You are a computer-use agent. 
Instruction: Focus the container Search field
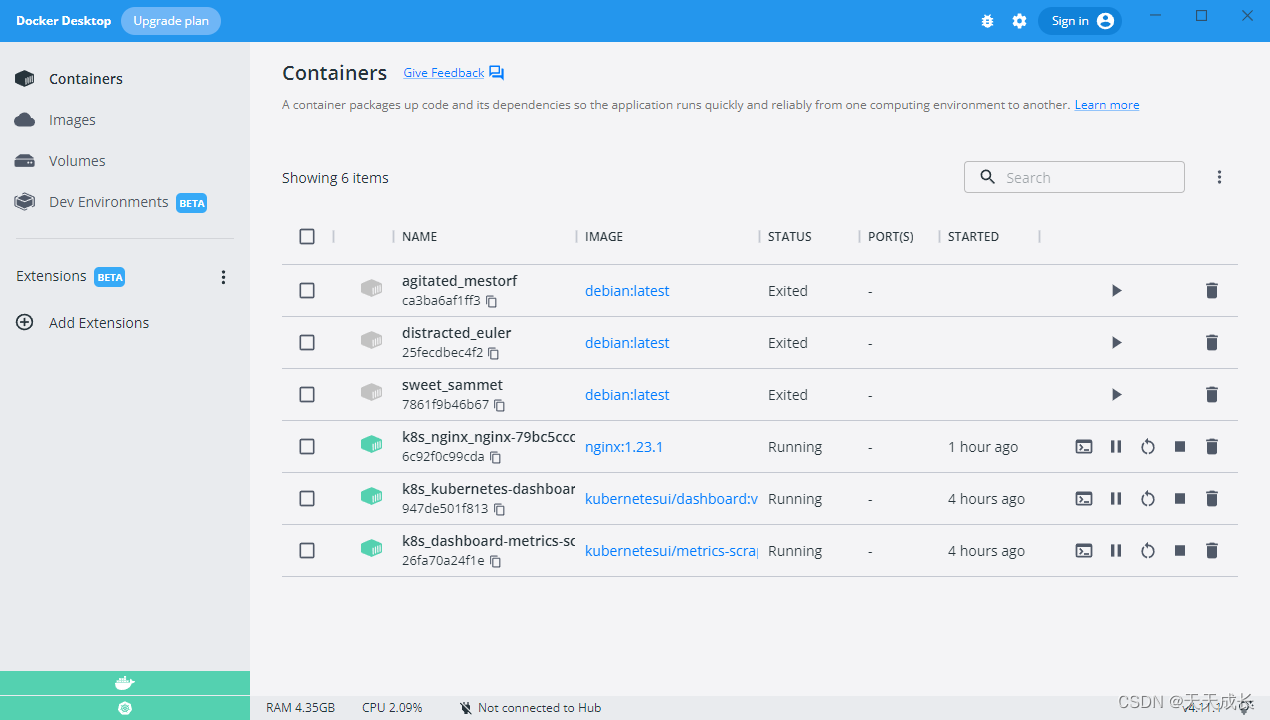coord(1074,177)
